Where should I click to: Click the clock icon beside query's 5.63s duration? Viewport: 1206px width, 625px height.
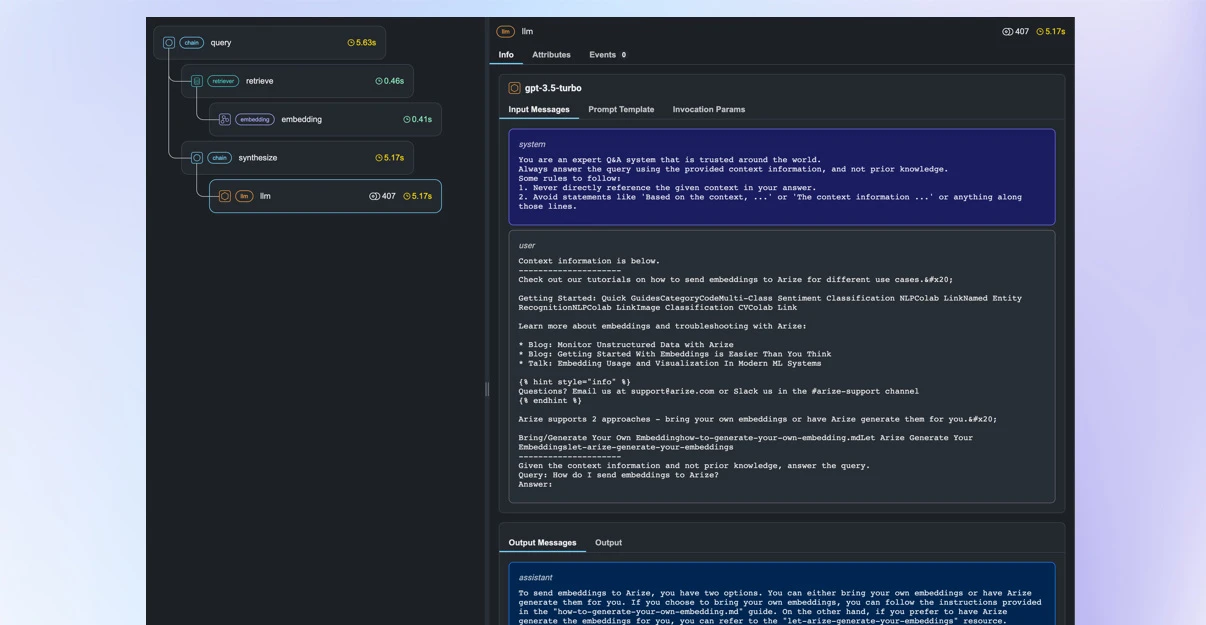[351, 42]
